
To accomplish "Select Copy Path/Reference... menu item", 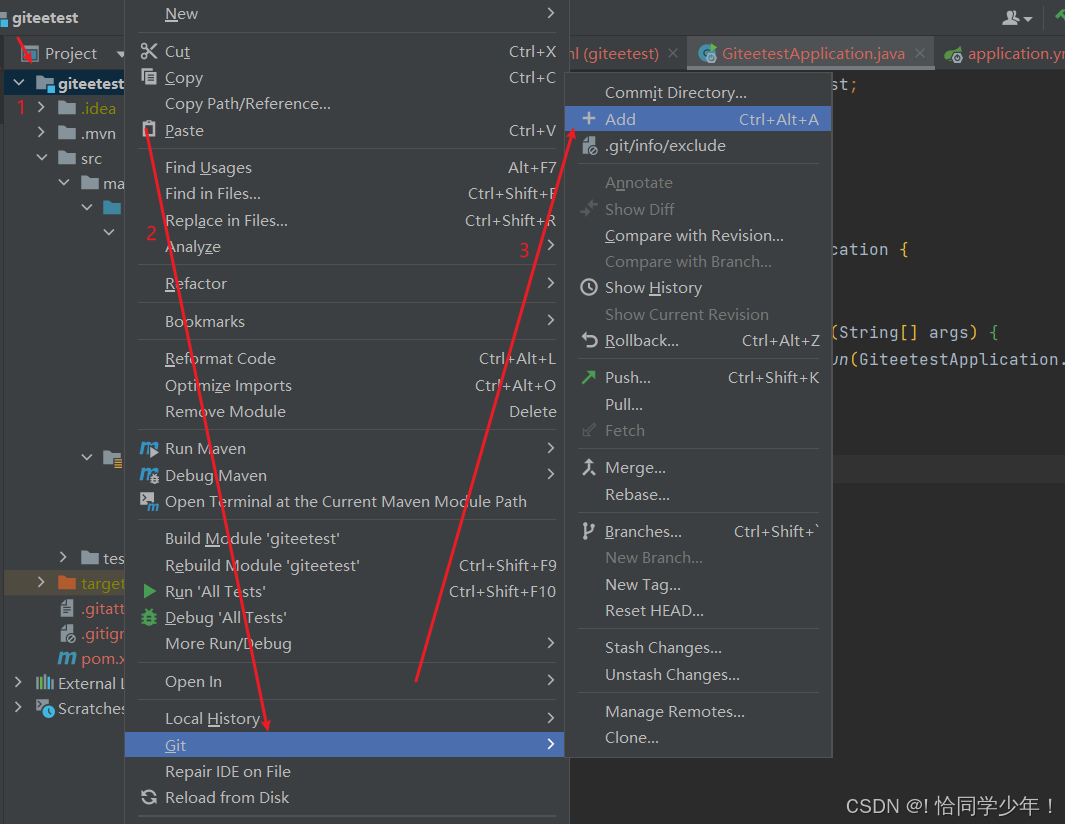I will [346, 103].
